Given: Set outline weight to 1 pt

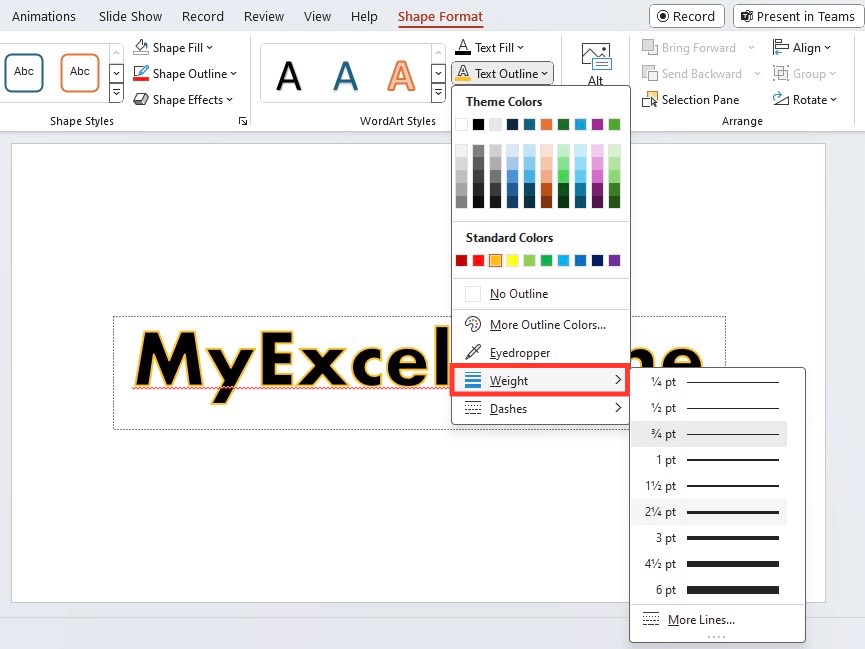Looking at the screenshot, I should point(709,460).
